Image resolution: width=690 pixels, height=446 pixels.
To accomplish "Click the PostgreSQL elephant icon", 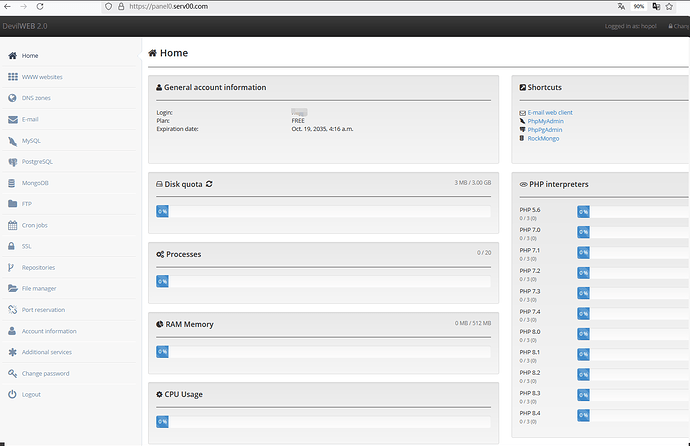I will click(13, 162).
